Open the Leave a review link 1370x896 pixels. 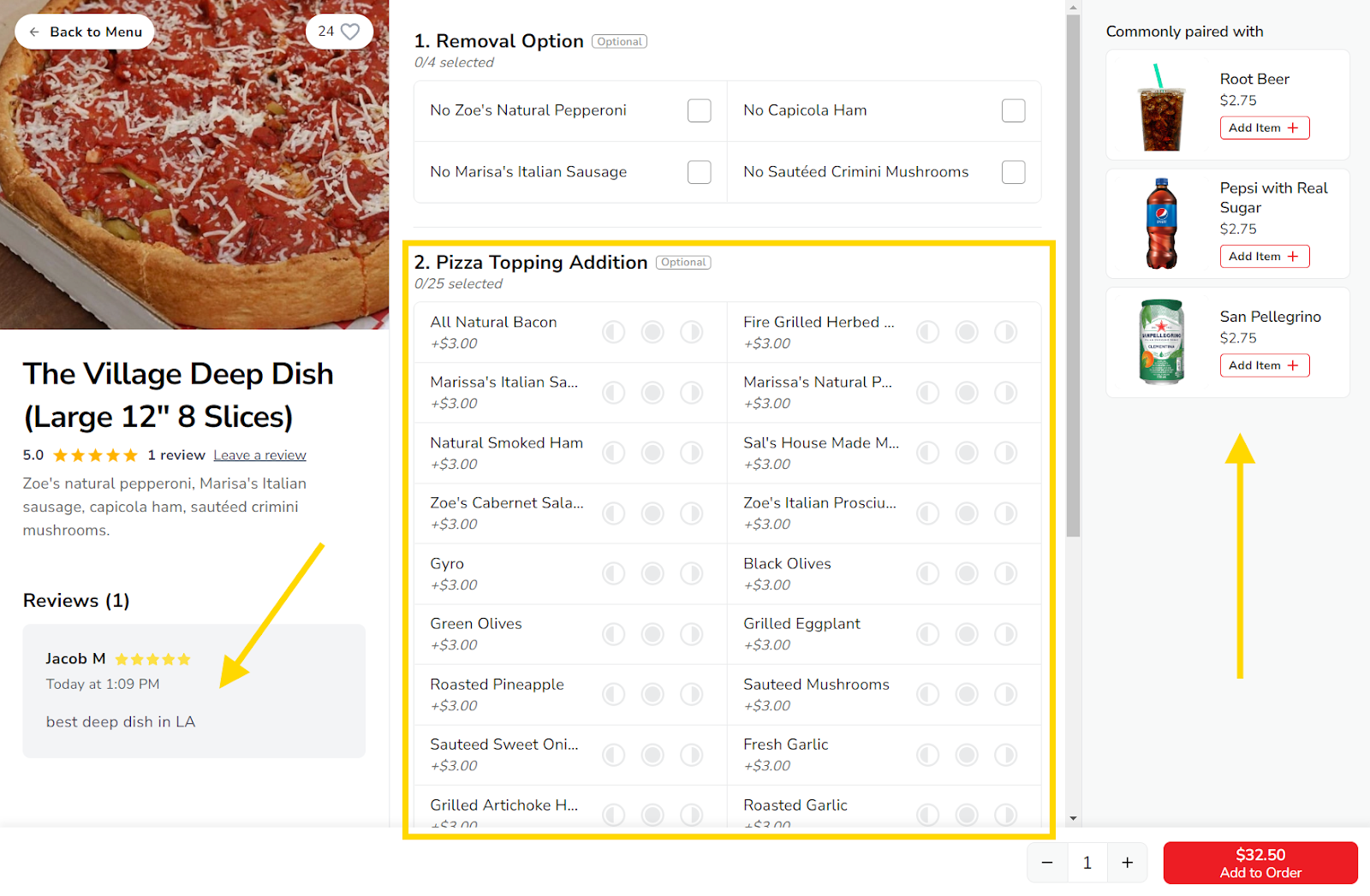[259, 455]
